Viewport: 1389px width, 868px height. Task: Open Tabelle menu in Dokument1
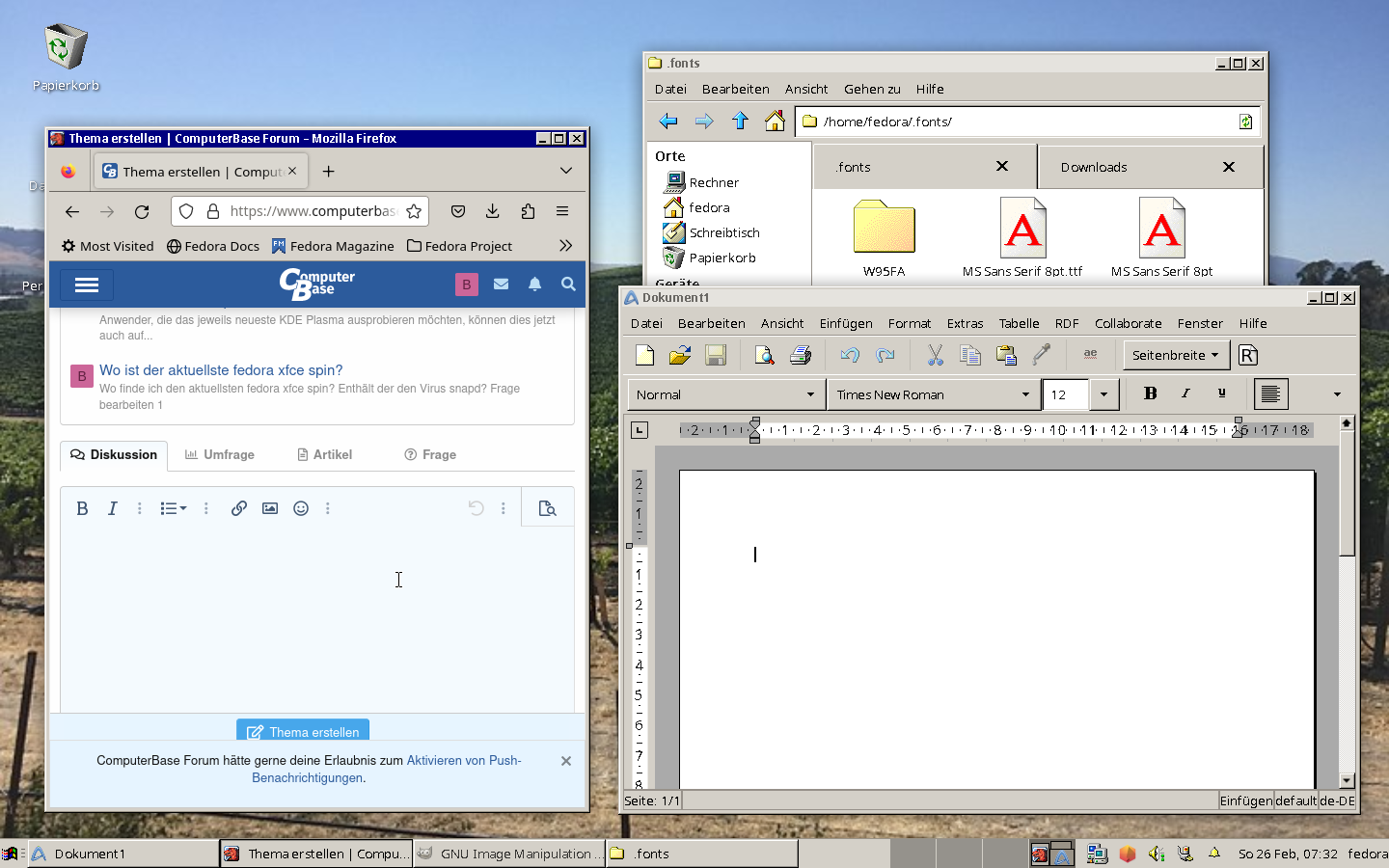point(1019,323)
